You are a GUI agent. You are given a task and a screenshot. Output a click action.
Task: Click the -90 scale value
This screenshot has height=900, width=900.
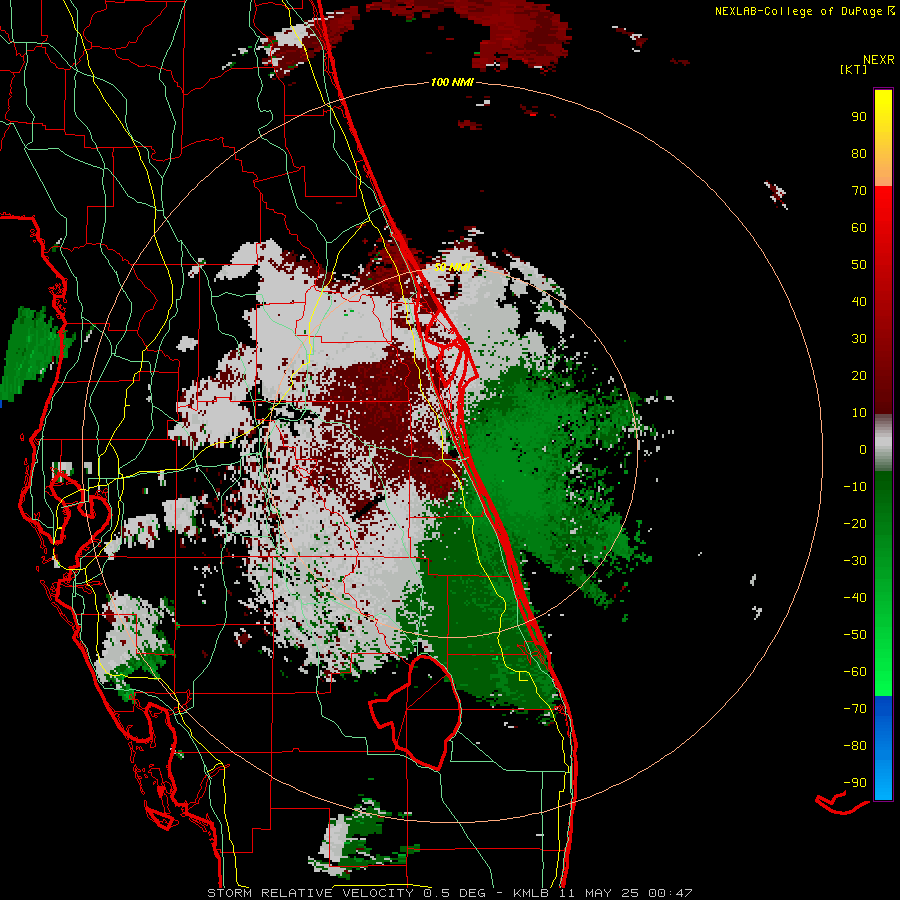tap(855, 783)
